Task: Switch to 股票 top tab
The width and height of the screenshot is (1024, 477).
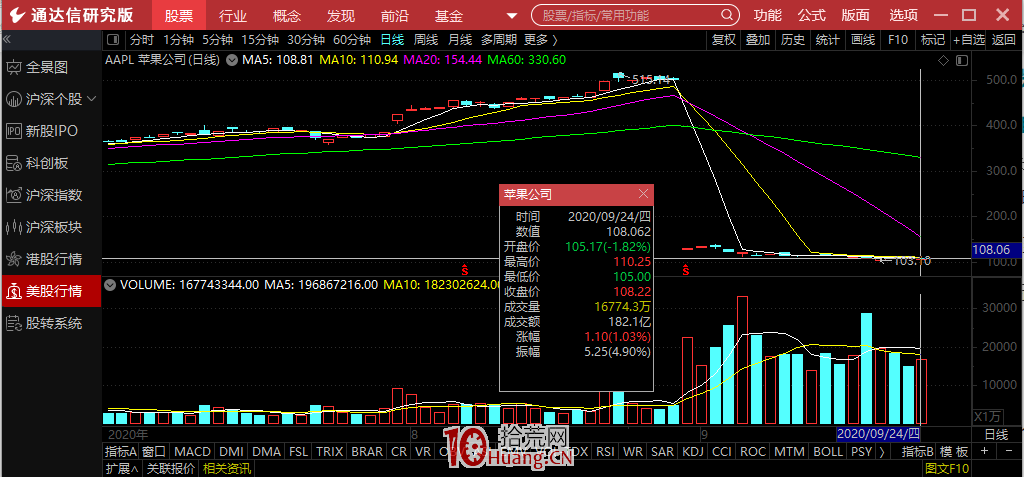Action: [178, 15]
